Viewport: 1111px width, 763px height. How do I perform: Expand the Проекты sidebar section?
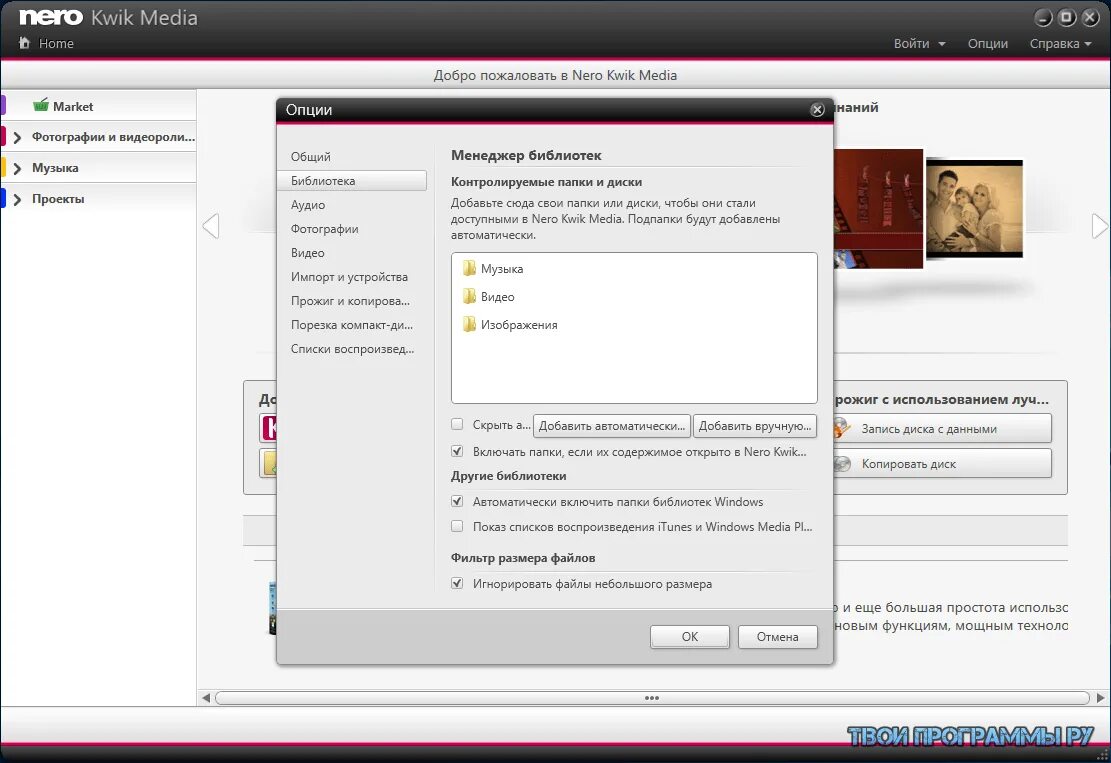(18, 200)
